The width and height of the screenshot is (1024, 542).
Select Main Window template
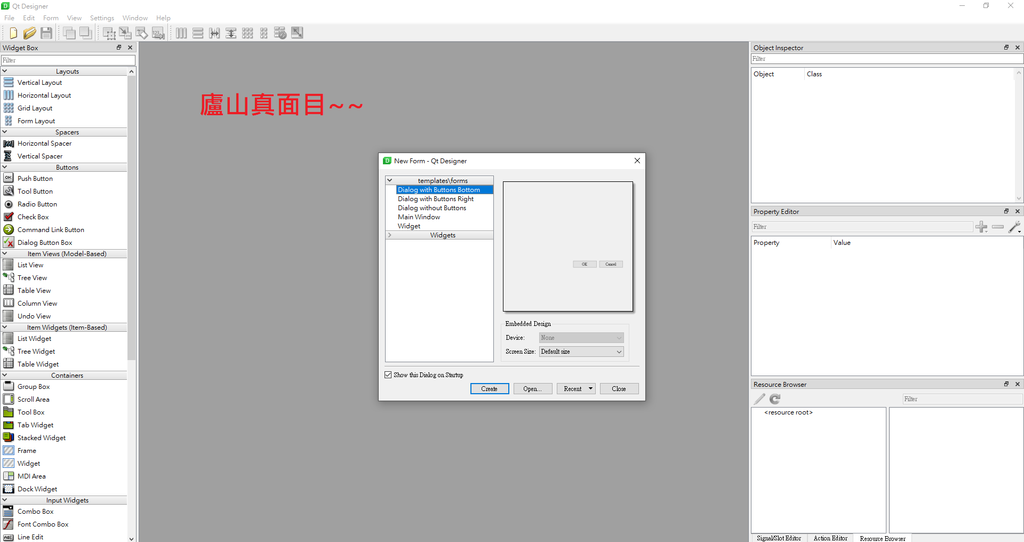[x=419, y=217]
